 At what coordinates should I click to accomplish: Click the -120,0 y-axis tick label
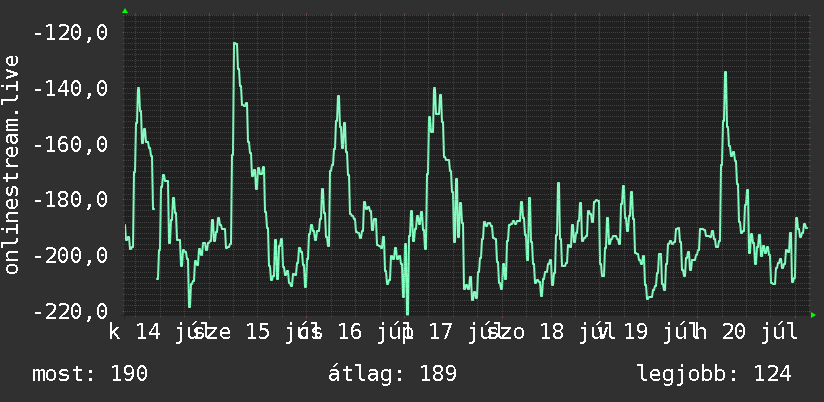[70, 33]
